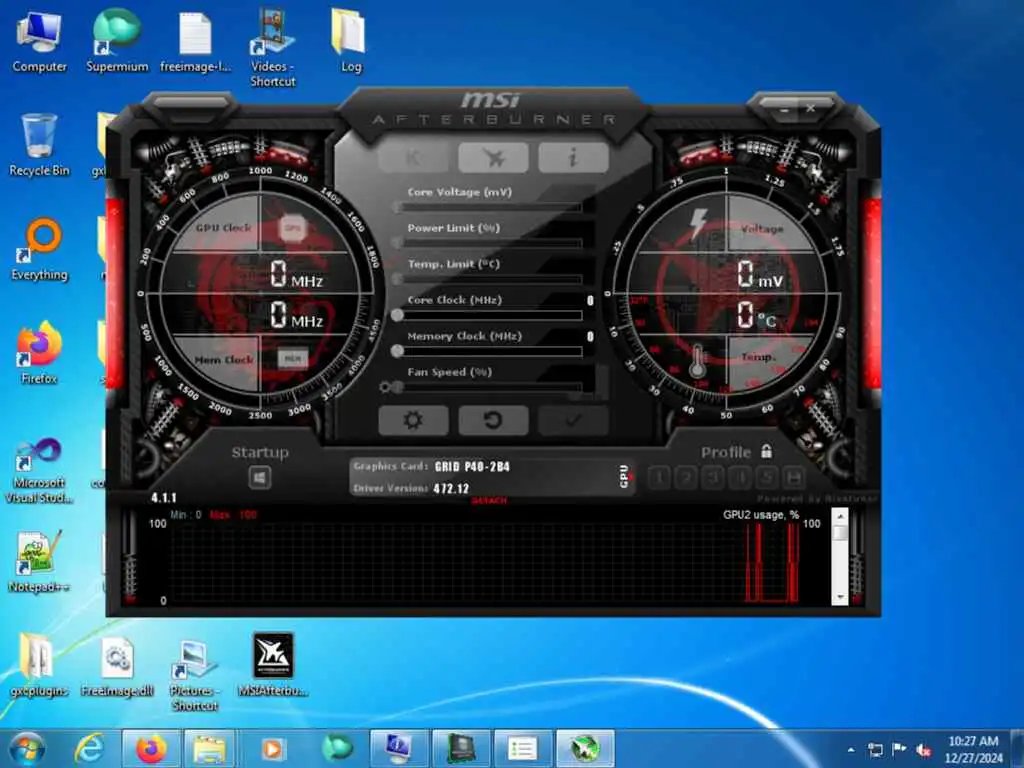Show hidden system tray icons
This screenshot has height=768, width=1024.
coord(851,750)
